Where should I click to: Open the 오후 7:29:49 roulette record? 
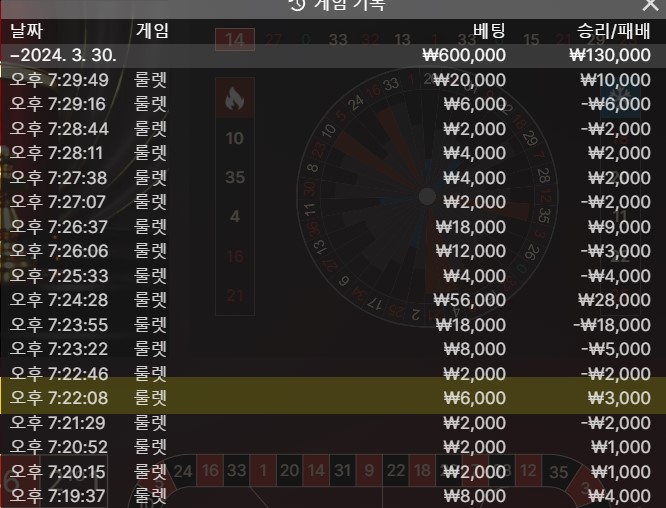[333, 80]
